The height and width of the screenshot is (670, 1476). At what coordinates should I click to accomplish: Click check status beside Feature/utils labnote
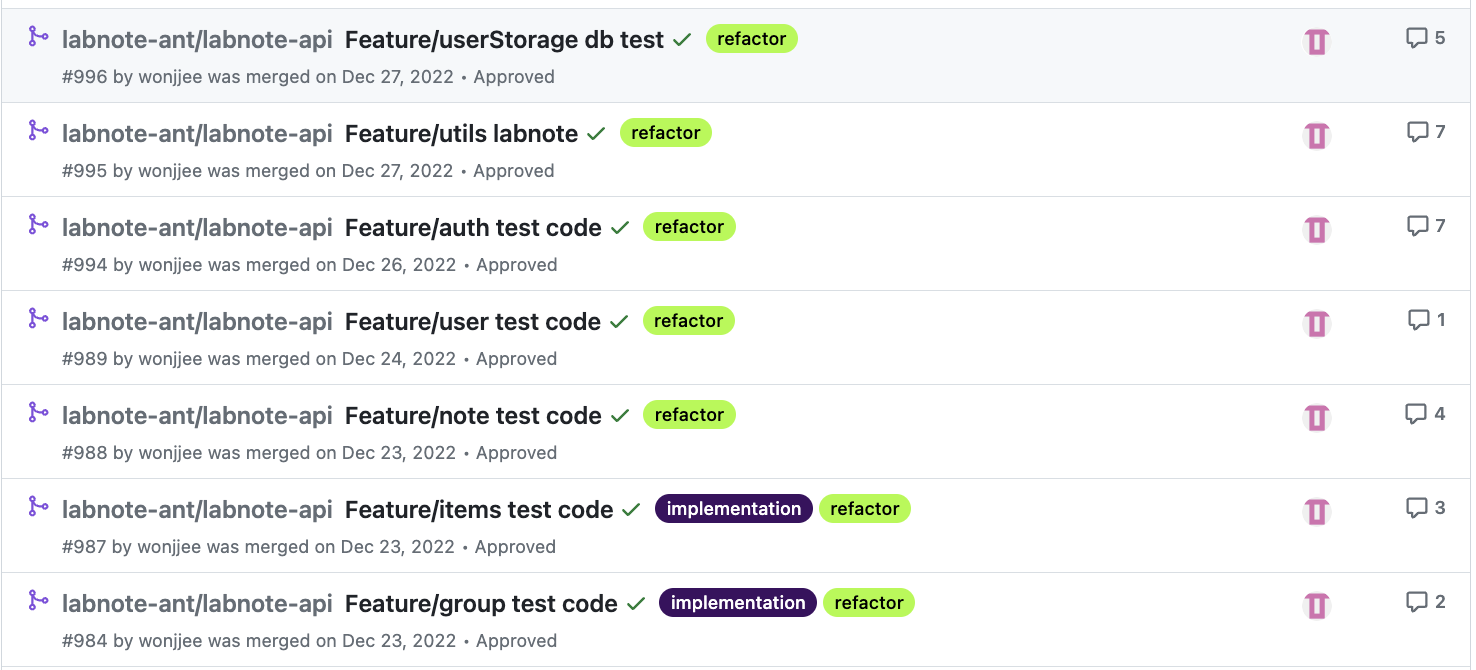597,134
